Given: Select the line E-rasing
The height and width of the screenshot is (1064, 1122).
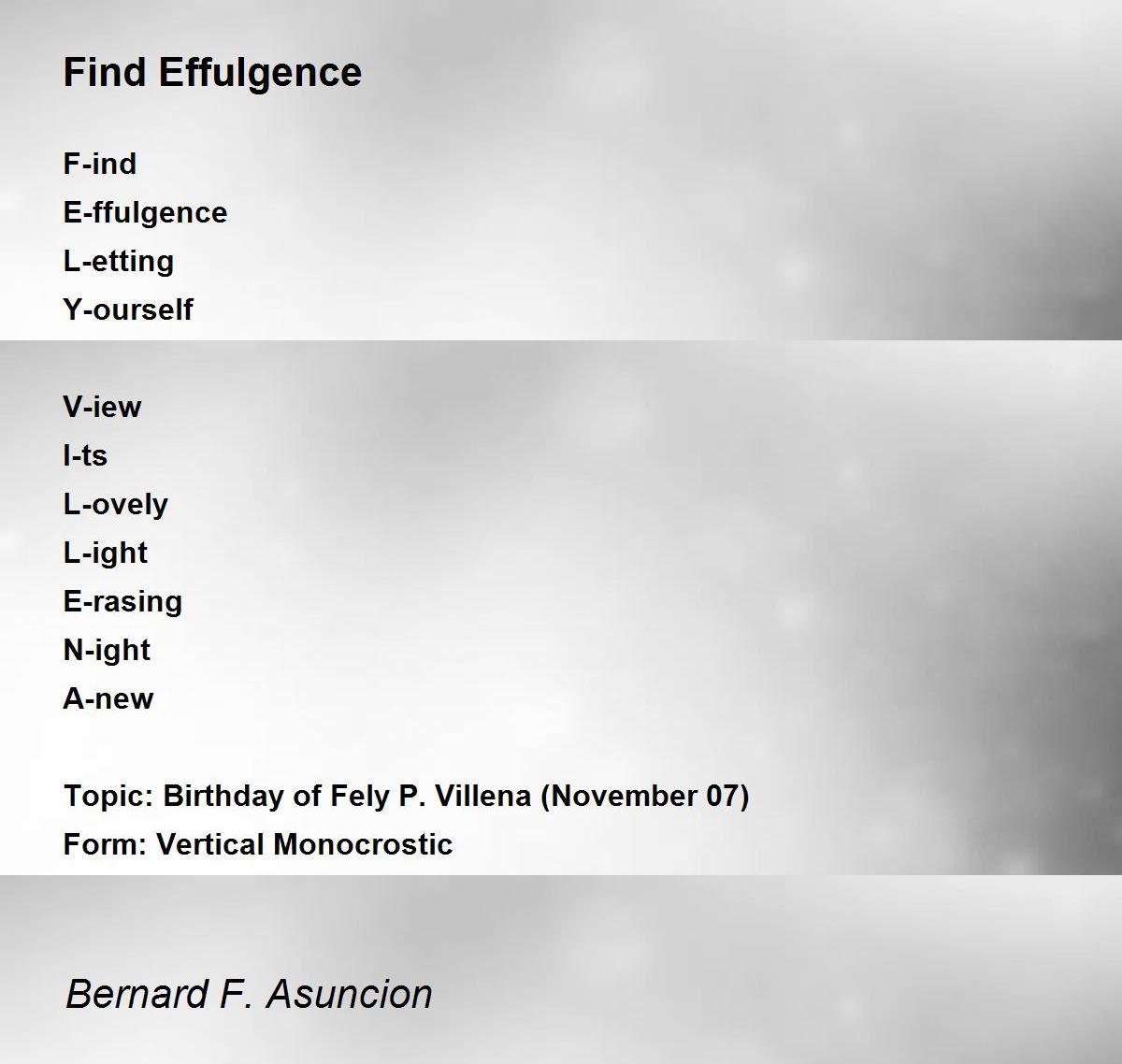Looking at the screenshot, I should pyautogui.click(x=122, y=602).
